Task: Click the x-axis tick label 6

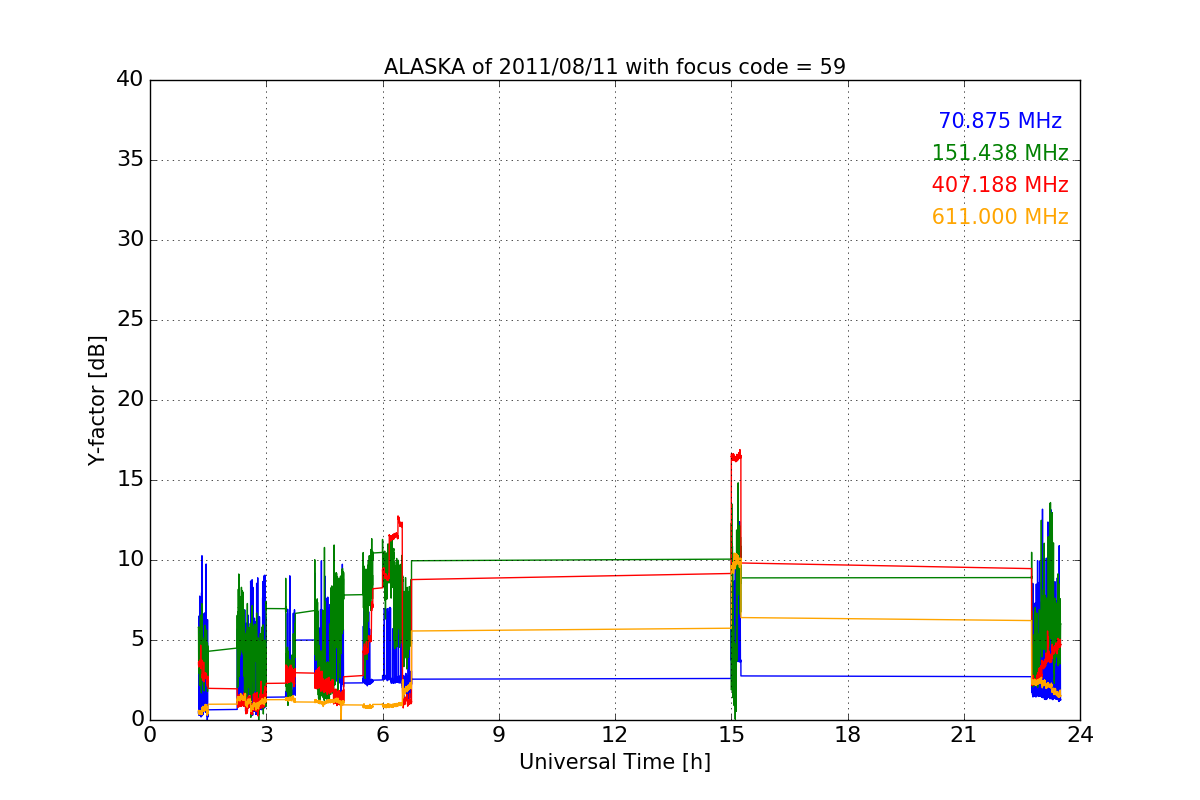Action: (382, 734)
